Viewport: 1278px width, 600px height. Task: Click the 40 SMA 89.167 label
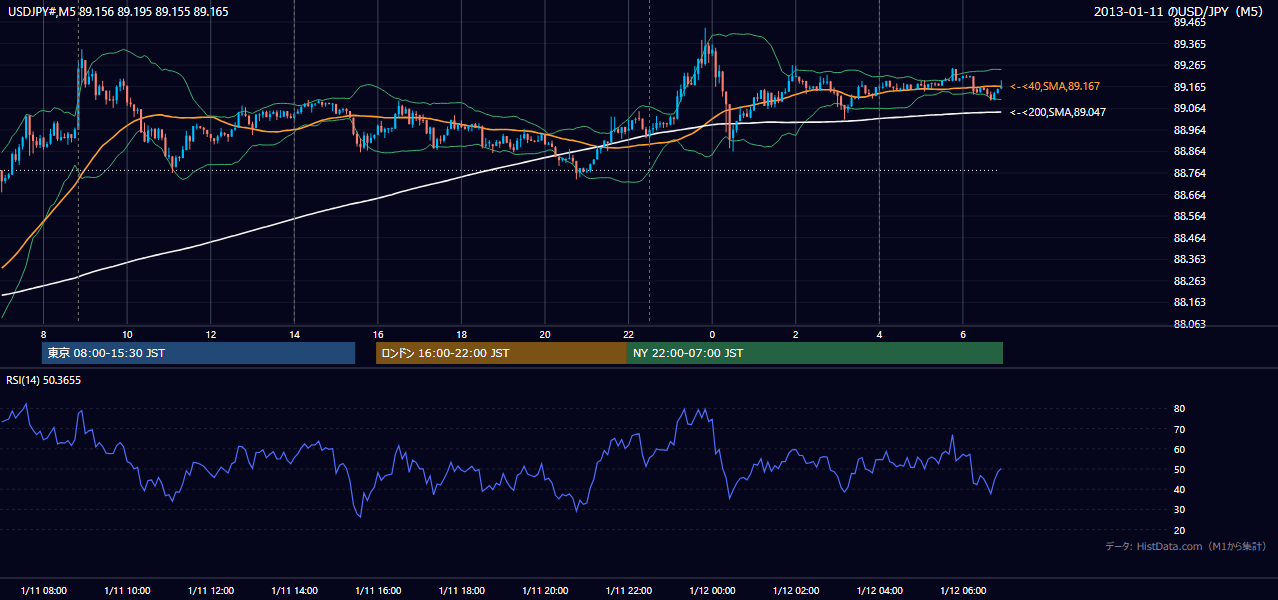1057,87
